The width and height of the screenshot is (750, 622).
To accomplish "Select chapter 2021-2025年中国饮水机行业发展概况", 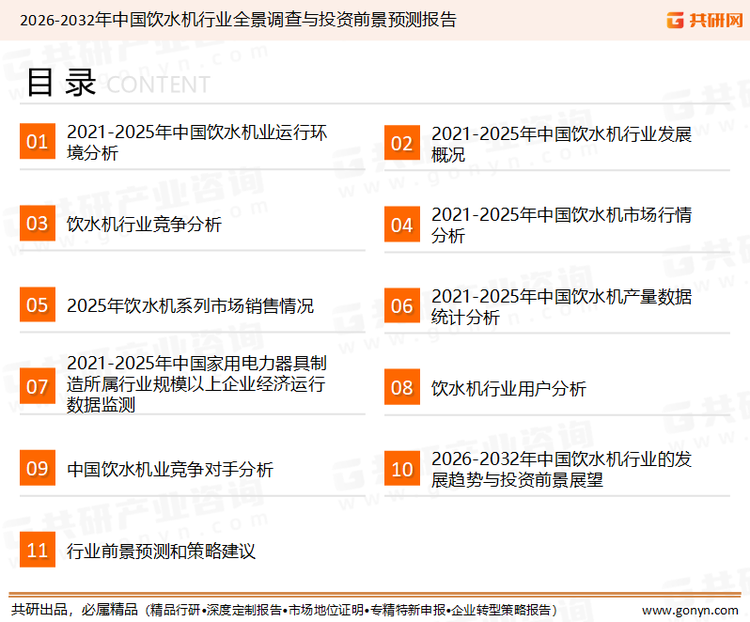I will [561, 144].
